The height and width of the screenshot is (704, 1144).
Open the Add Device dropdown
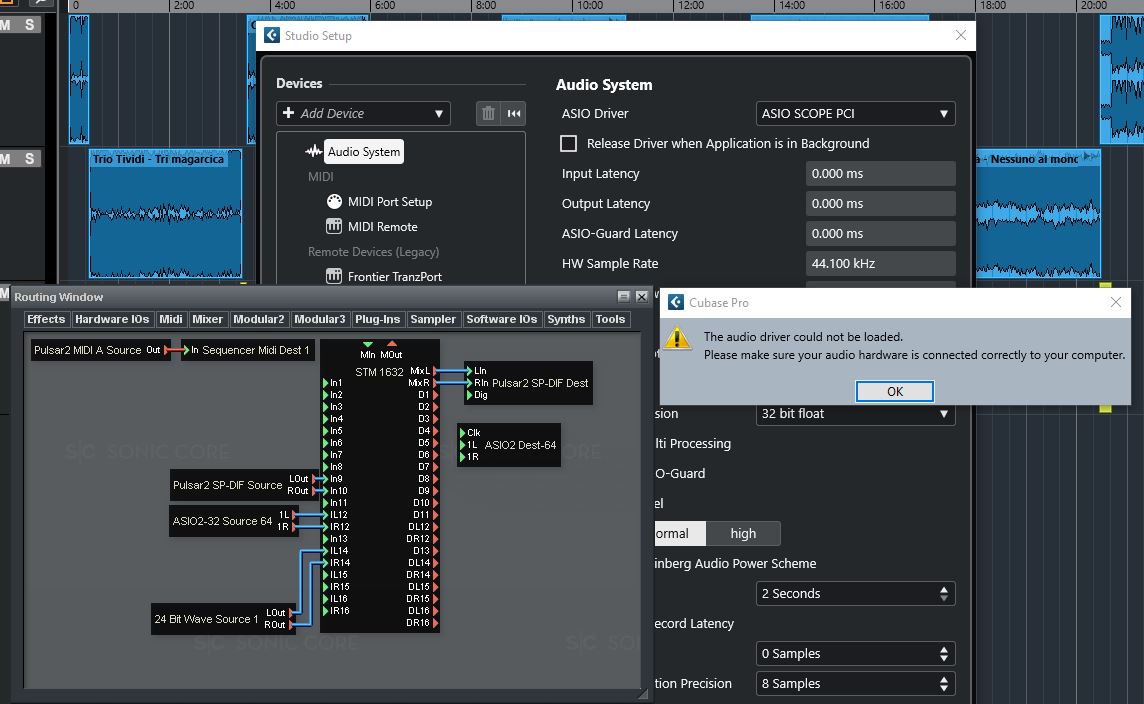(x=363, y=113)
